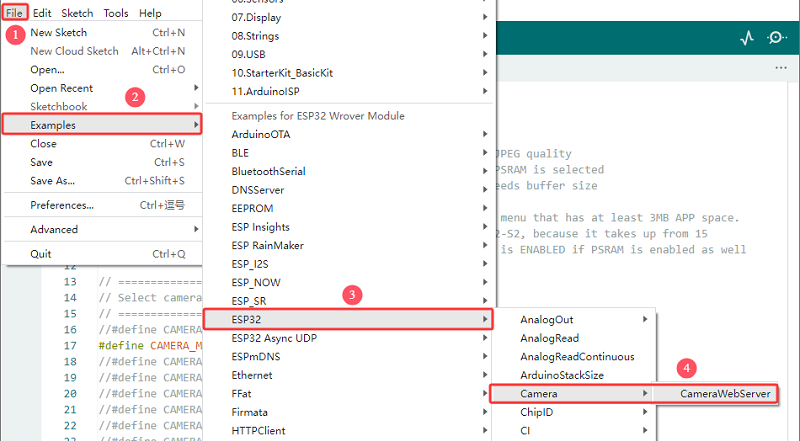800x441 pixels.
Task: Expand the BLE examples submenu
Action: 349,153
